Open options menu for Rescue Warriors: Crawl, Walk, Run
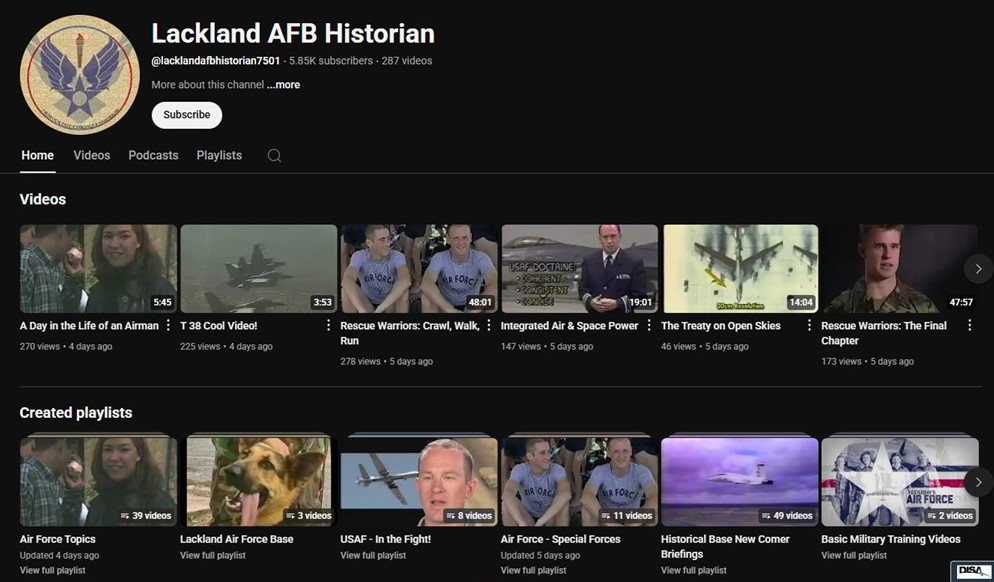This screenshot has width=994, height=582. point(489,325)
